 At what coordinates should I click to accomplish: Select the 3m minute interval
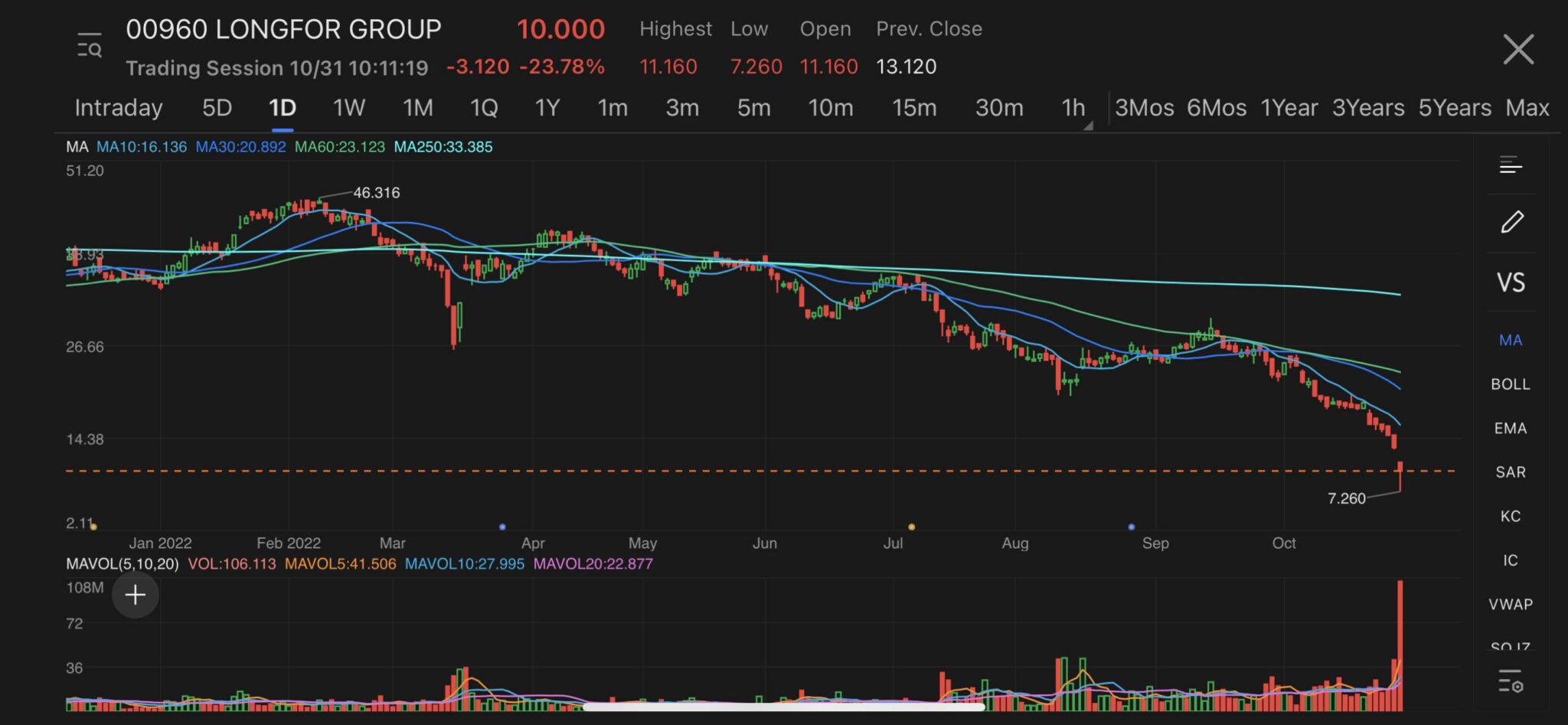[682, 108]
